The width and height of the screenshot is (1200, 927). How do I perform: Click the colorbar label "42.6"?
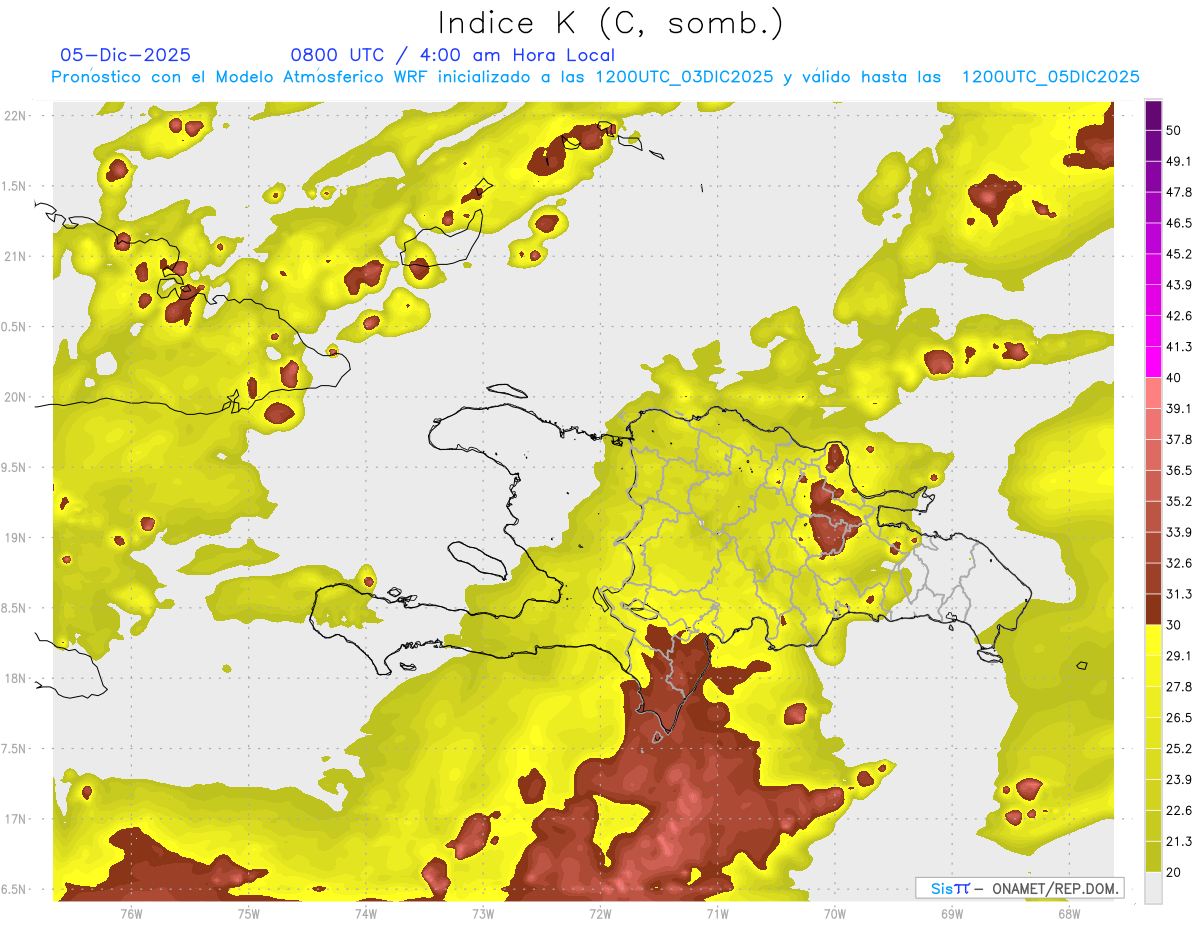[x=1179, y=316]
